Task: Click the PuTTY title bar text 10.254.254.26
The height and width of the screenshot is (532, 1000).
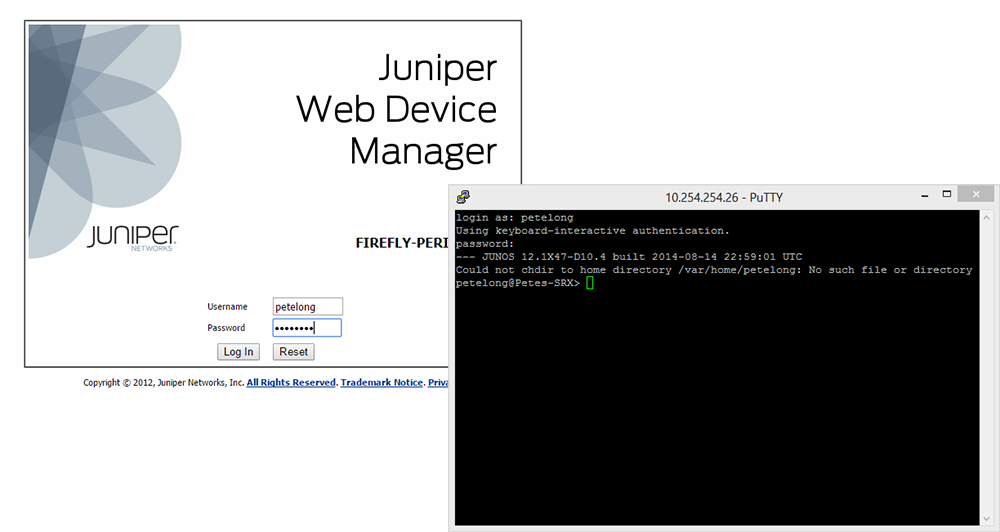Action: (x=701, y=198)
